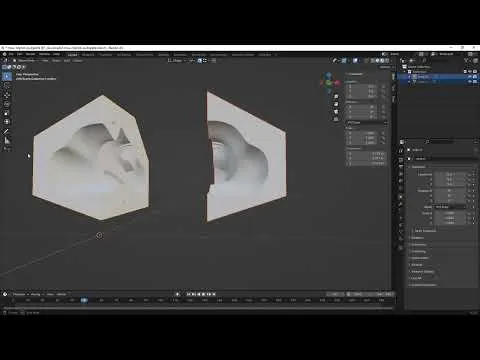The height and width of the screenshot is (360, 480).
Task: Select the Select Box tool in toolbar
Action: click(7, 77)
